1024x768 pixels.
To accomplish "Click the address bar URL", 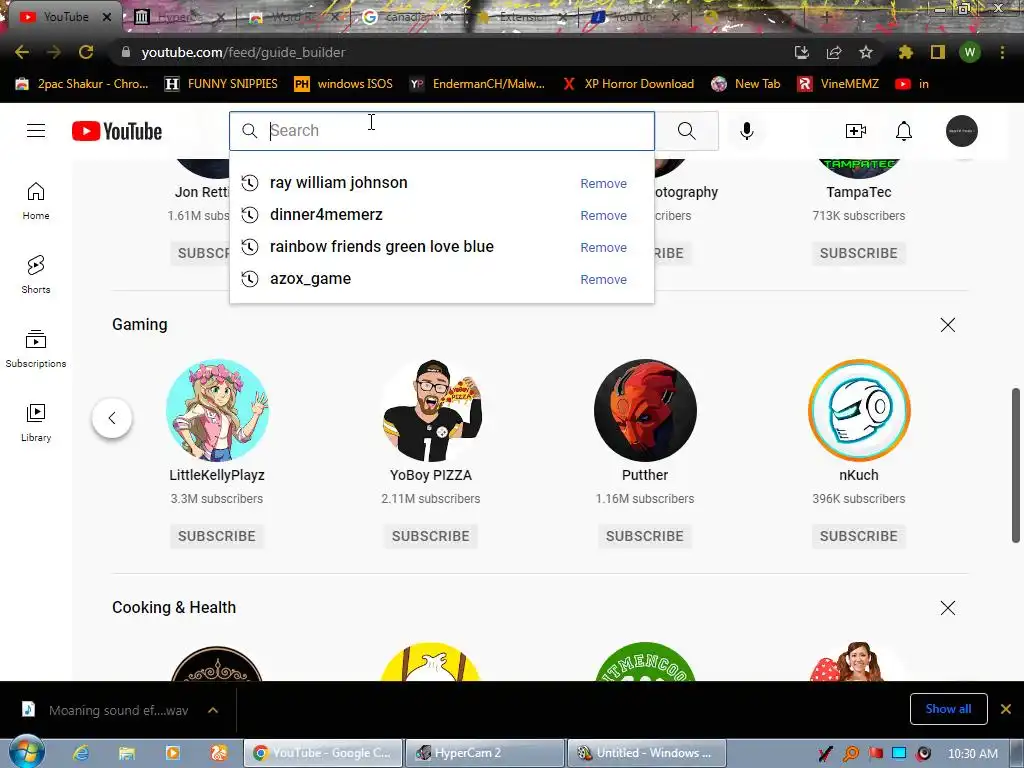I will (243, 52).
